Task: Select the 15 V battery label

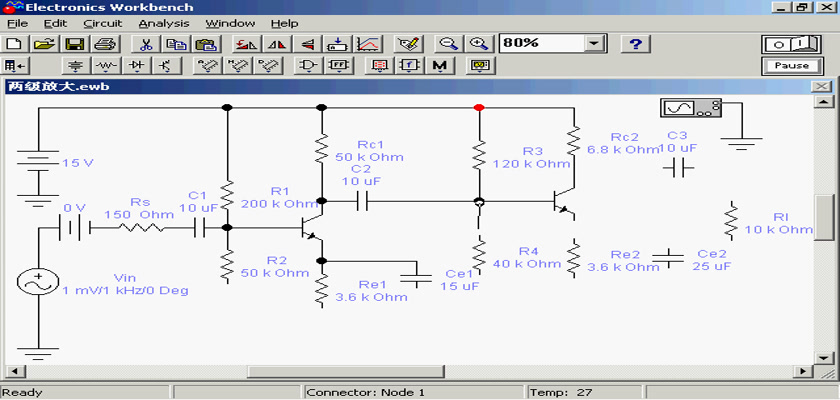Action: pyautogui.click(x=78, y=163)
